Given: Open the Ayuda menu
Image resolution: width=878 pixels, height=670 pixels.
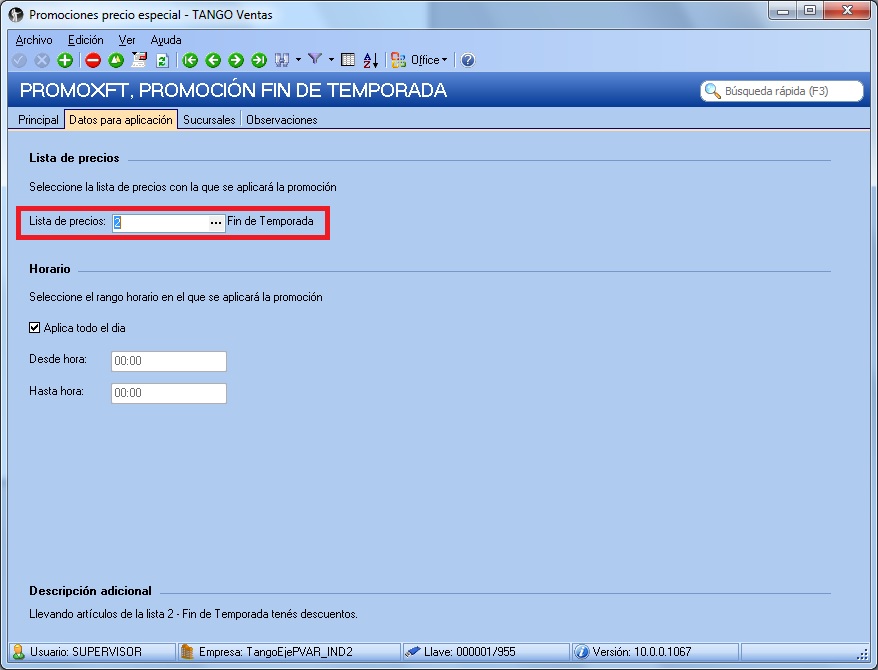Looking at the screenshot, I should pyautogui.click(x=166, y=40).
